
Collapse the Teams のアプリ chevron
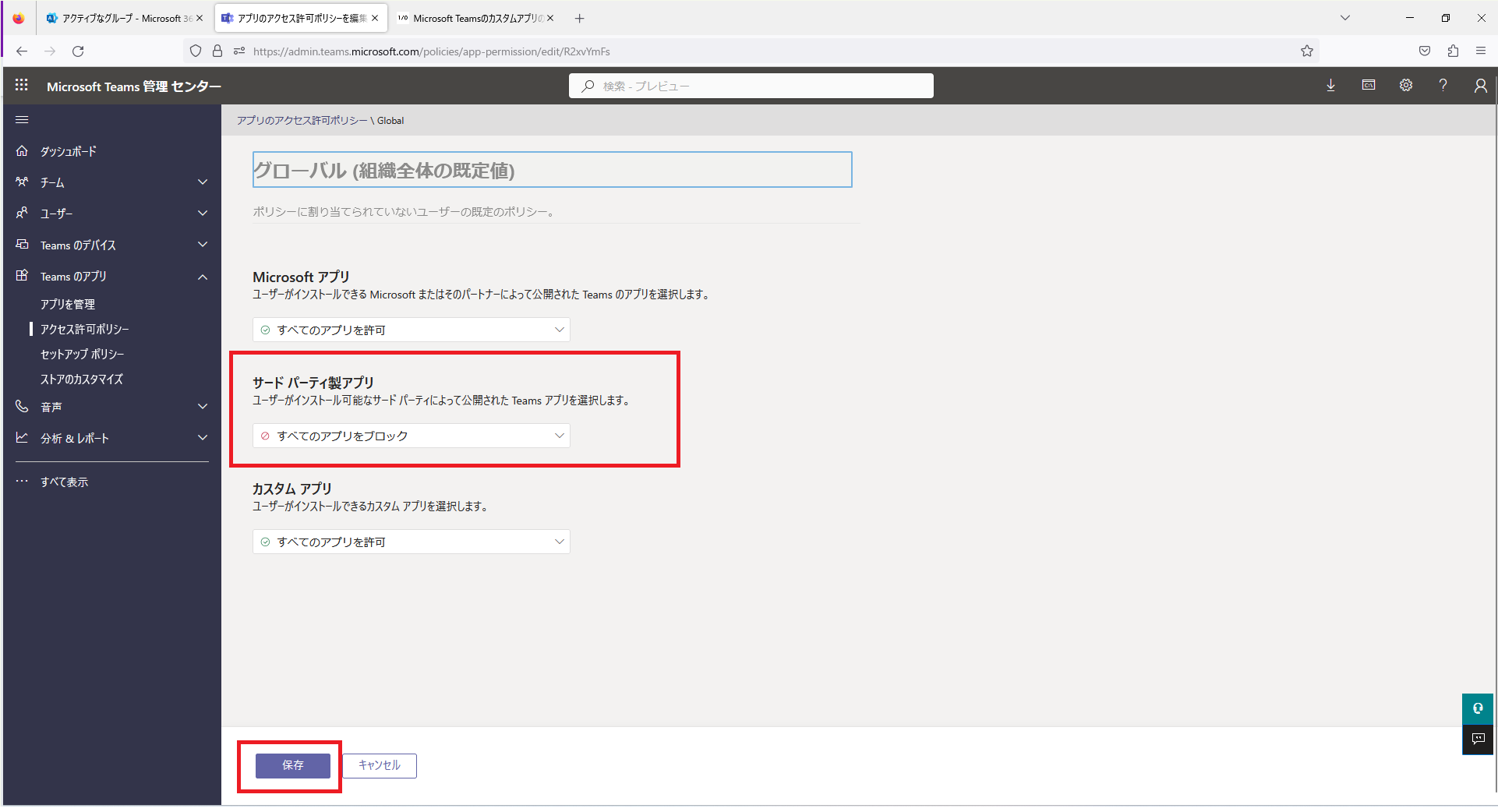click(x=203, y=277)
